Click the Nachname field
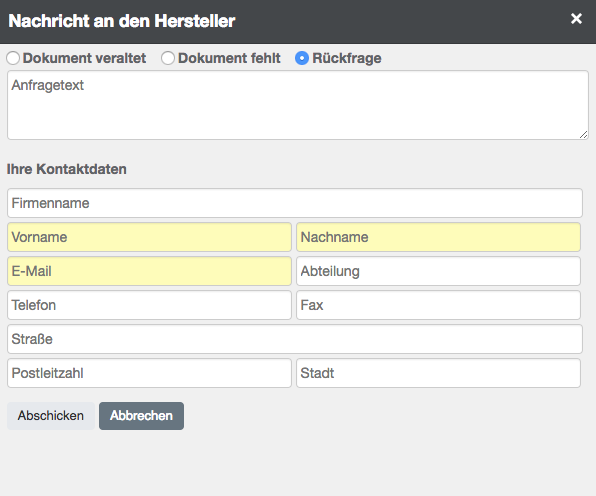 (438, 237)
